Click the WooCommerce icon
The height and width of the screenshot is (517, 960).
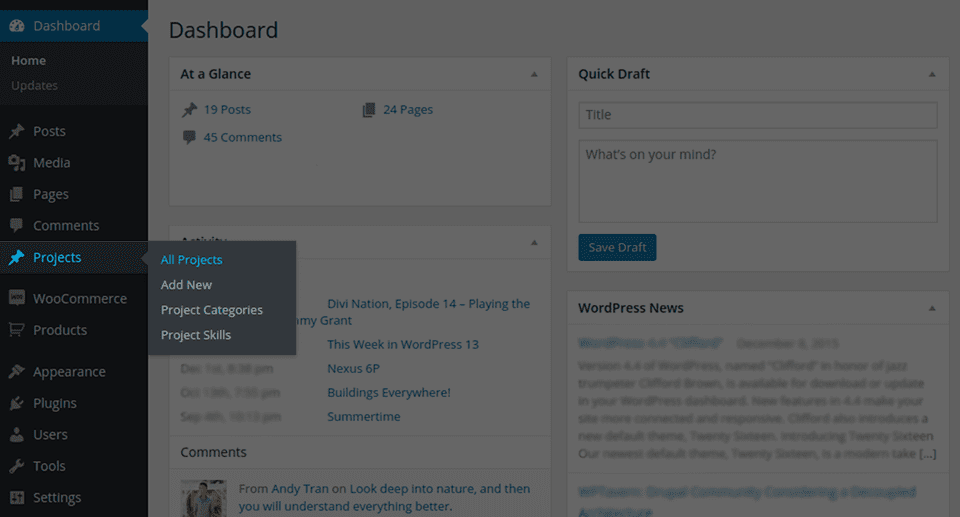[x=17, y=298]
